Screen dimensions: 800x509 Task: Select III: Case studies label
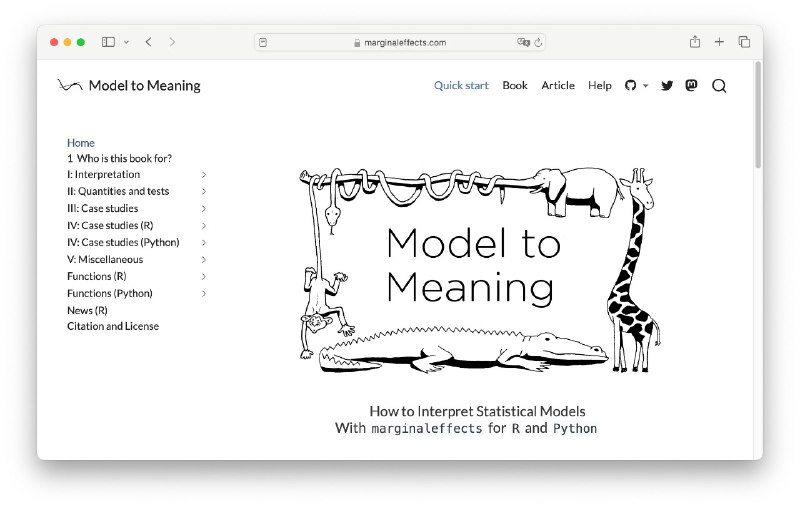tap(103, 209)
